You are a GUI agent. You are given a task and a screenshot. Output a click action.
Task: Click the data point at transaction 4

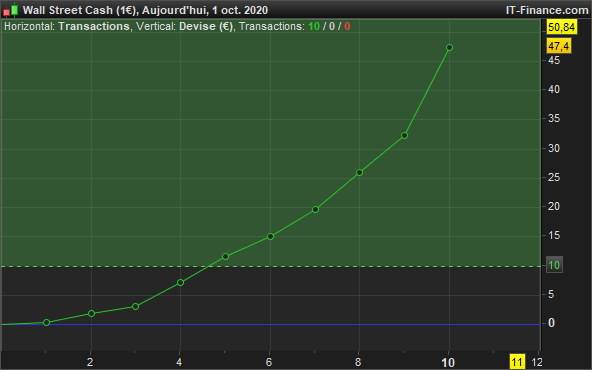point(180,282)
